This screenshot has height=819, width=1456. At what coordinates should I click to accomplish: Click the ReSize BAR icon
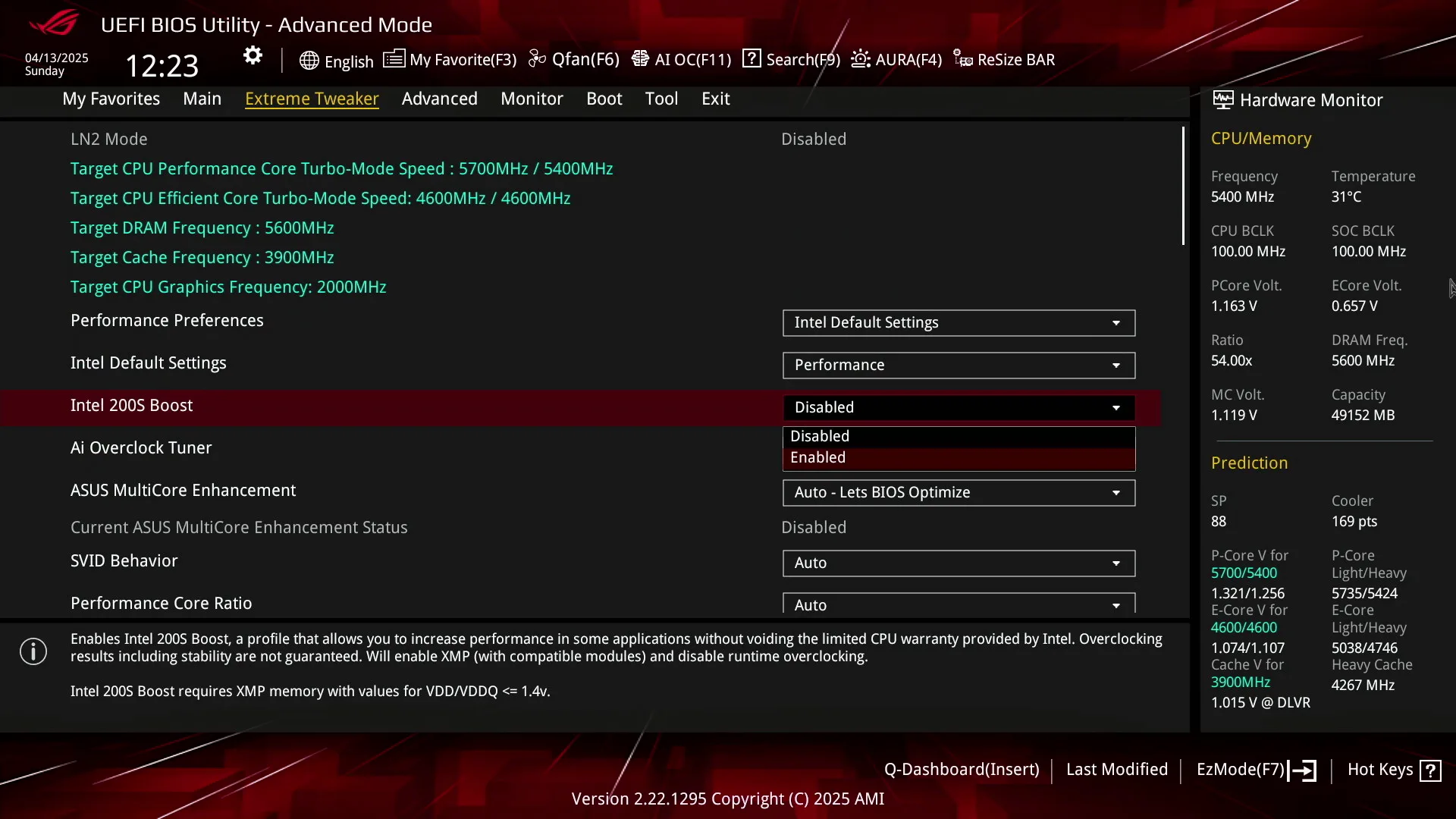(963, 59)
